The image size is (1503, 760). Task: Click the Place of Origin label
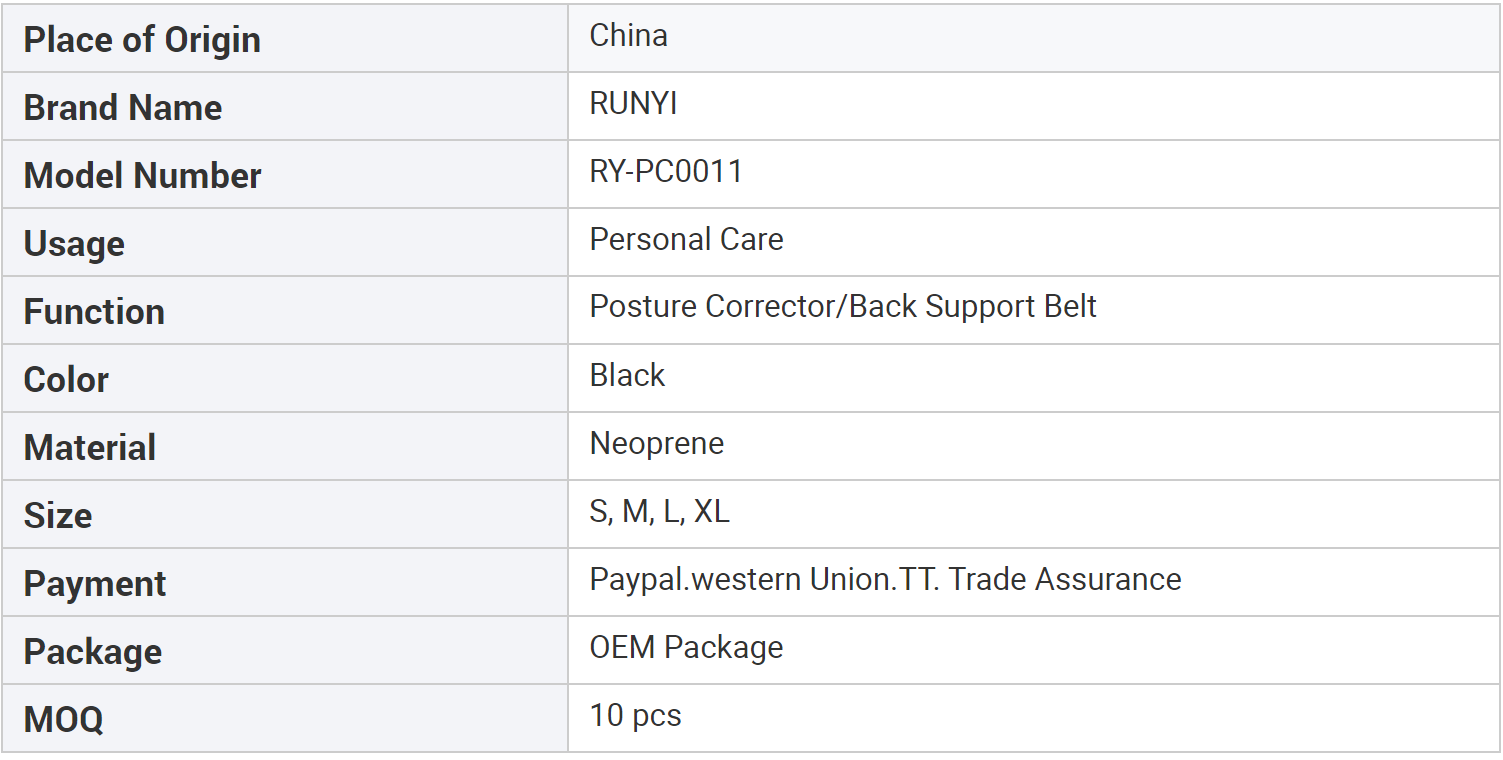(142, 40)
